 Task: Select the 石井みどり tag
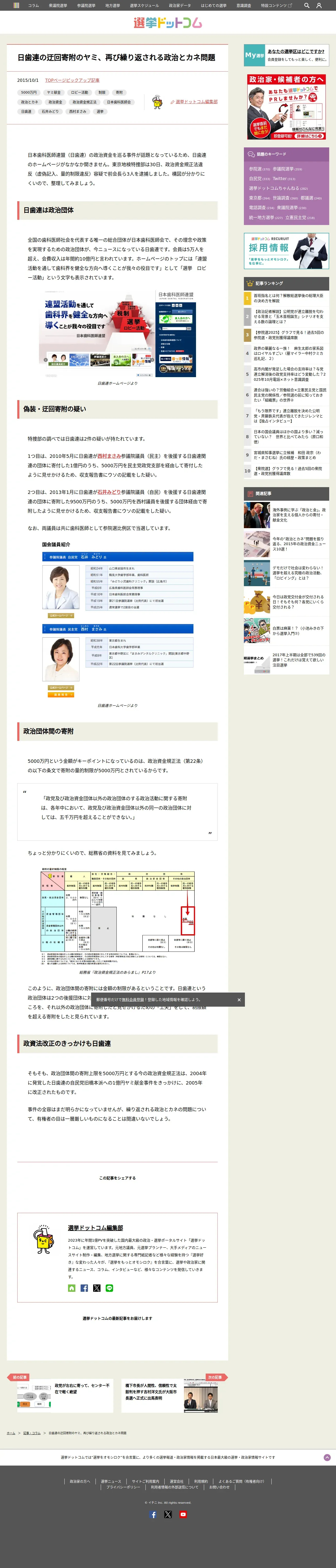point(50,111)
